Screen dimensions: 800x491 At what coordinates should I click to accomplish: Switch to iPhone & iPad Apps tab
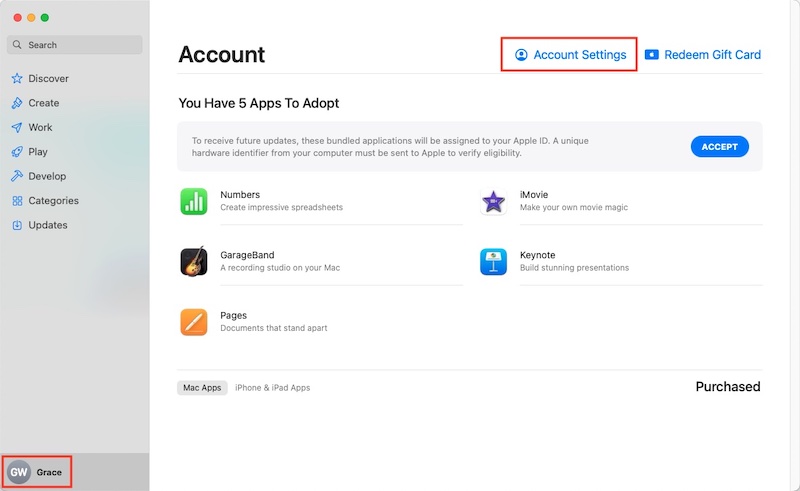272,388
